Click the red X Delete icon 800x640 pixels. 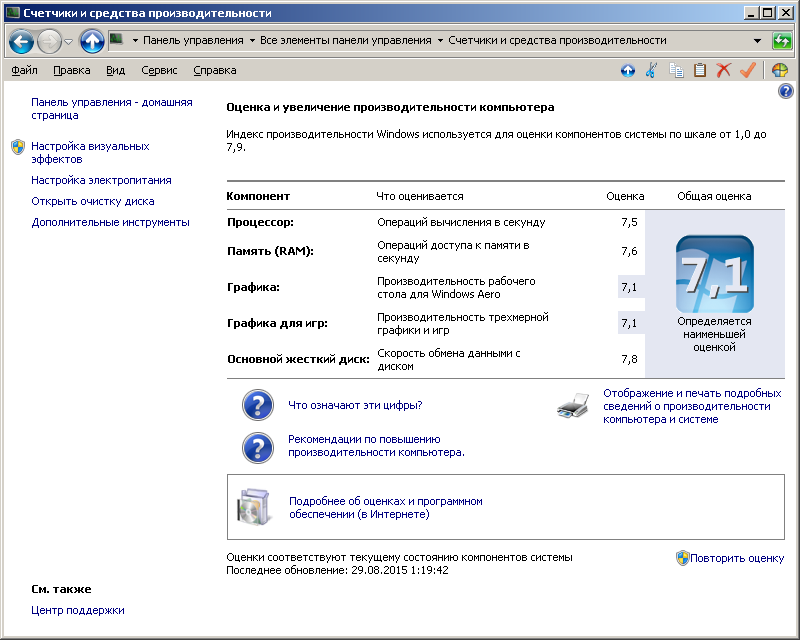tap(724, 70)
